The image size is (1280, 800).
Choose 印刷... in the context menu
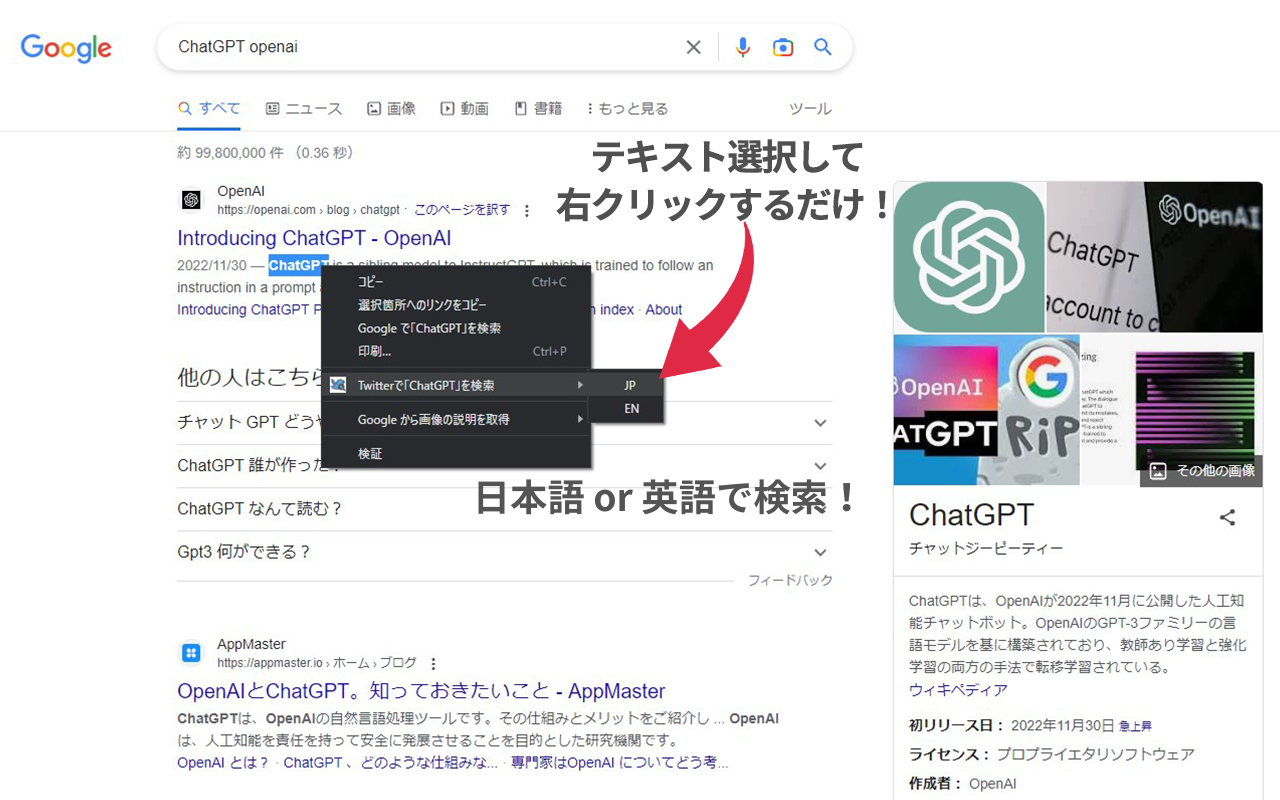(456, 351)
